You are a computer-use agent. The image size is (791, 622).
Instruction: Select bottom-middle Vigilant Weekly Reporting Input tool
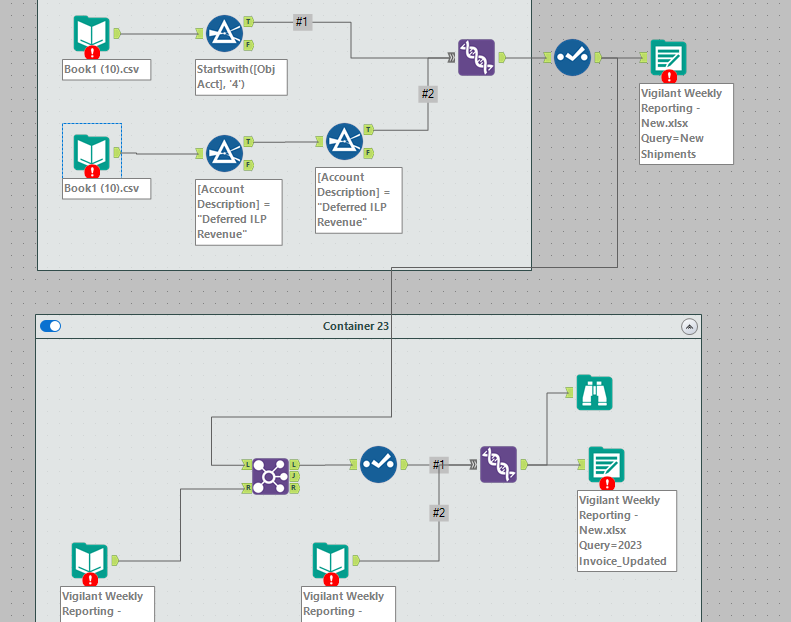click(x=330, y=560)
